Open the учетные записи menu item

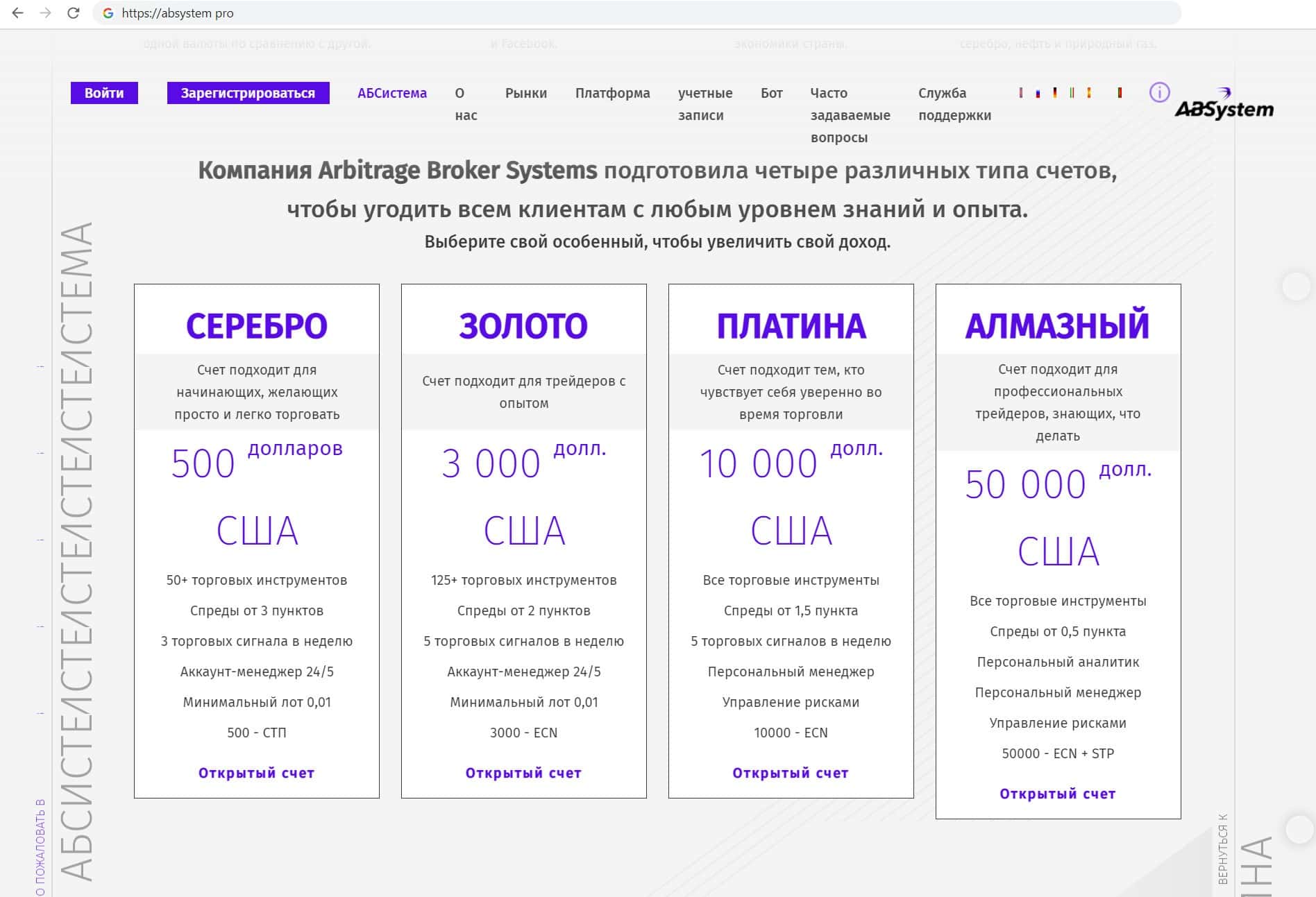(x=705, y=104)
